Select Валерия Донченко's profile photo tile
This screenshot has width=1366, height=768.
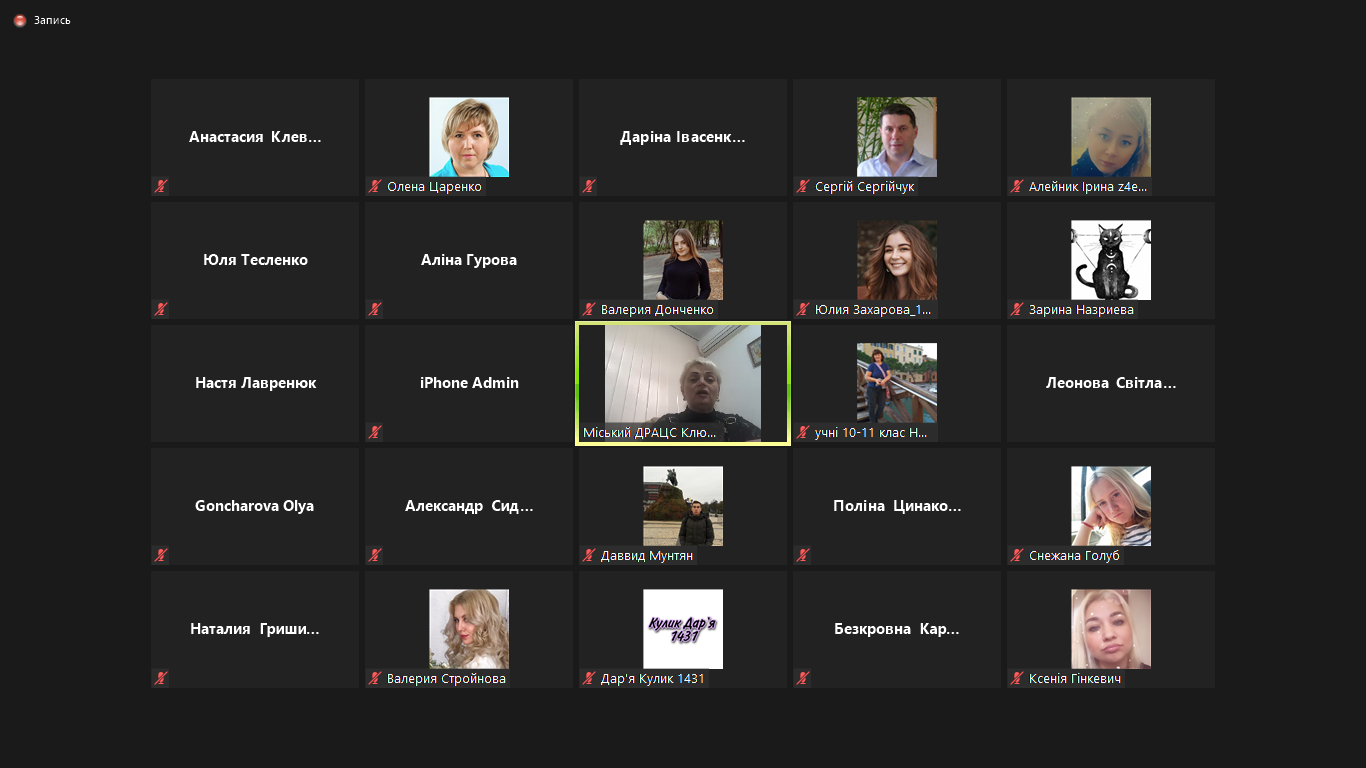(x=683, y=259)
